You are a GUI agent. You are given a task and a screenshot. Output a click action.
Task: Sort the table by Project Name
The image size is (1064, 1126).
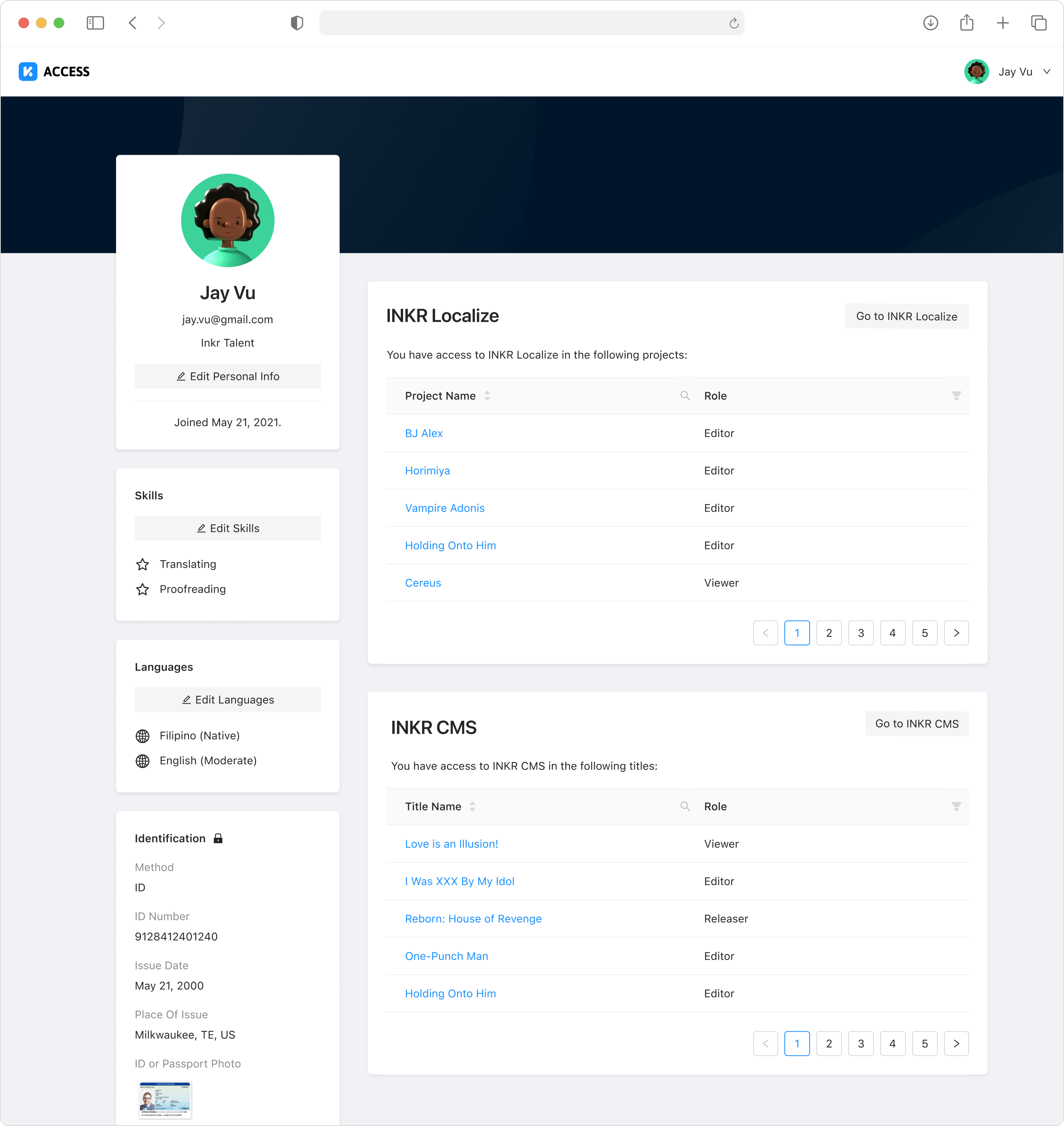point(486,395)
